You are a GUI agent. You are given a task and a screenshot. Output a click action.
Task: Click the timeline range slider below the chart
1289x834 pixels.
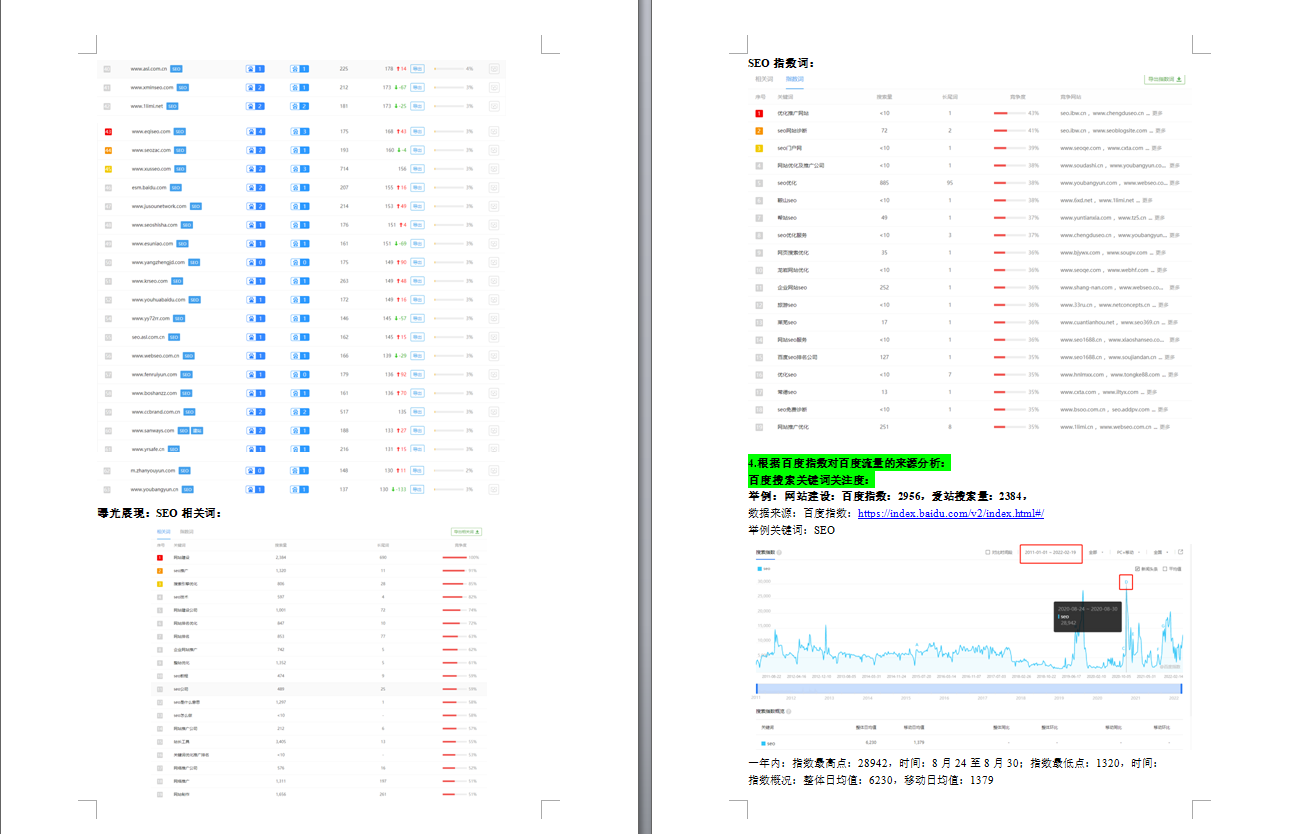tap(968, 688)
